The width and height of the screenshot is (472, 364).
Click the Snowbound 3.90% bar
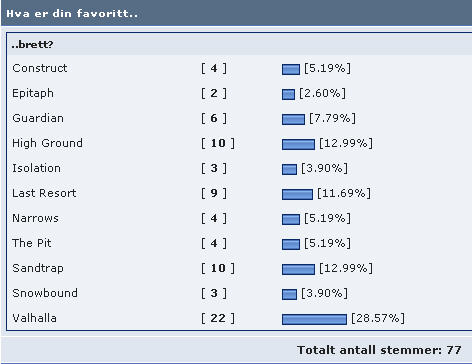[x=289, y=294]
